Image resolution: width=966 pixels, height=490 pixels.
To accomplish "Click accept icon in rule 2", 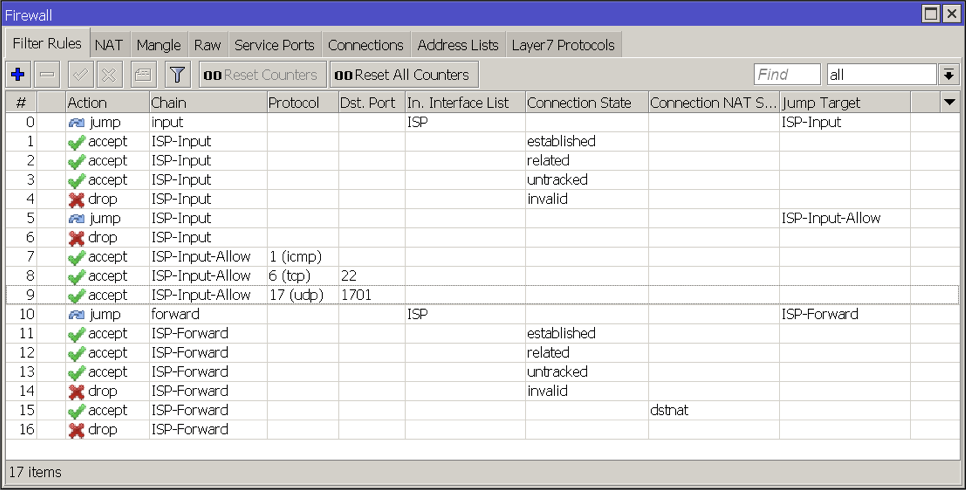I will click(x=76, y=161).
